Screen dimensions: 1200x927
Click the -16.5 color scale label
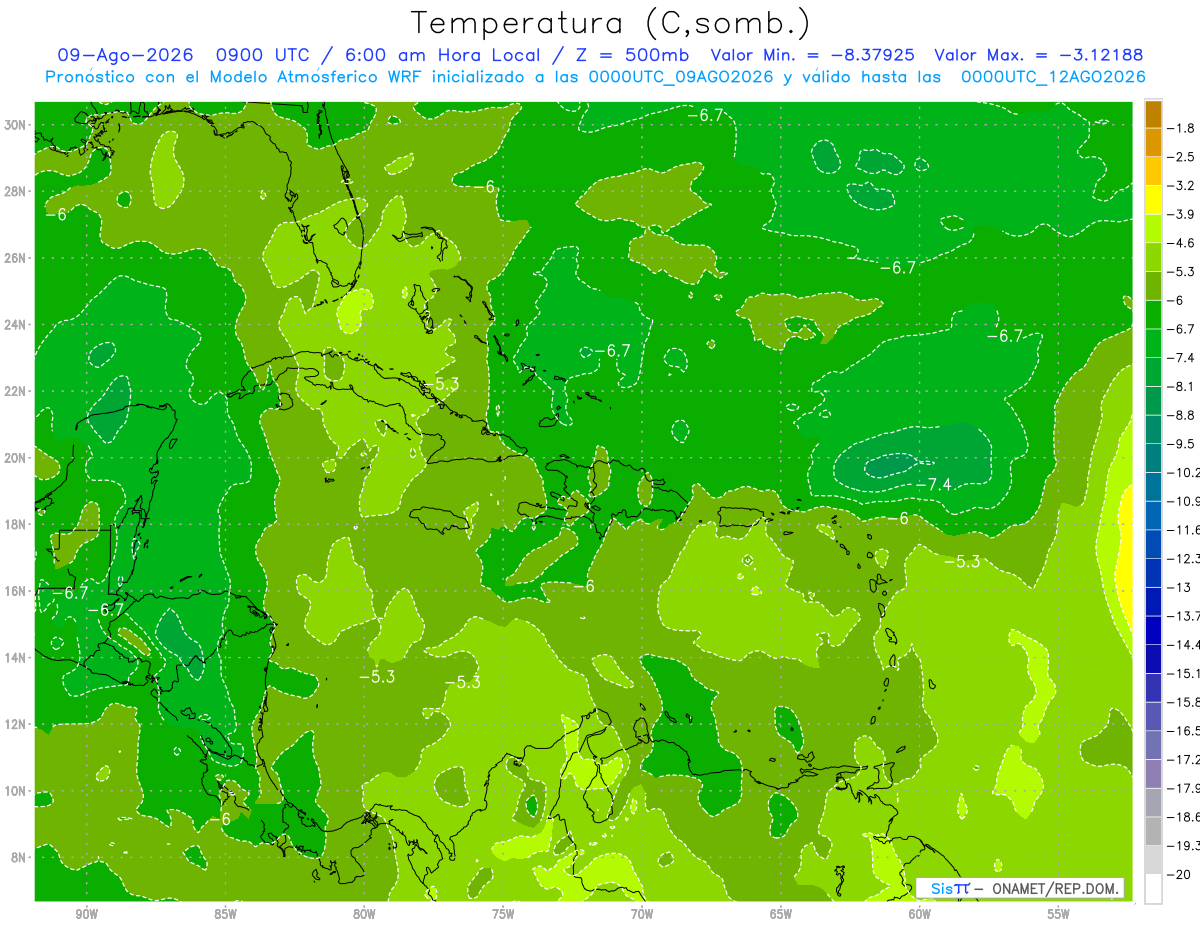point(1184,730)
